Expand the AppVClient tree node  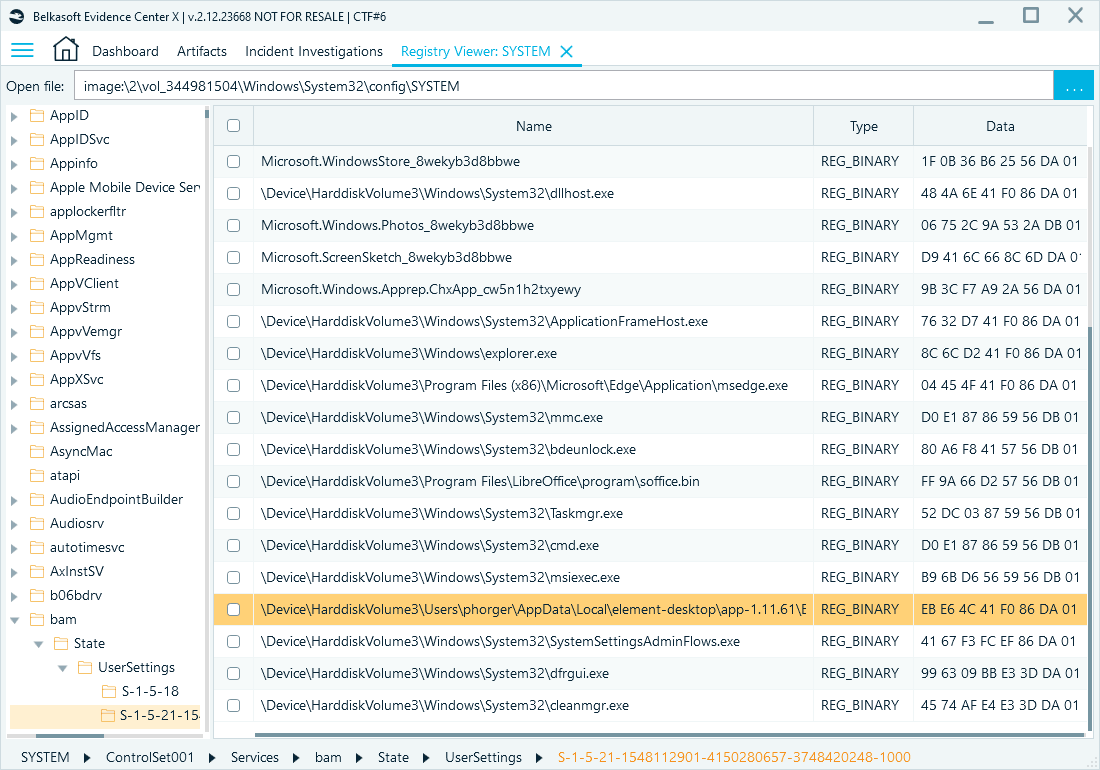14,284
